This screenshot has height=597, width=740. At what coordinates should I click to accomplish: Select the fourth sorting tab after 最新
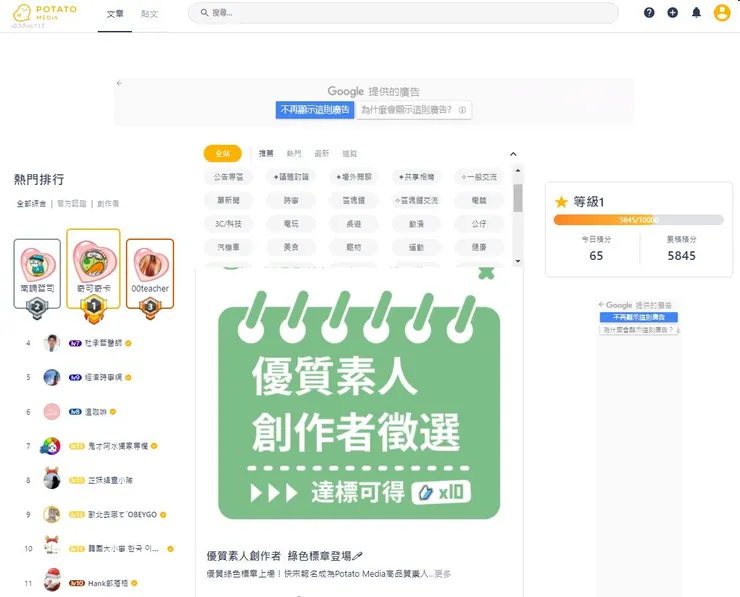pos(349,153)
